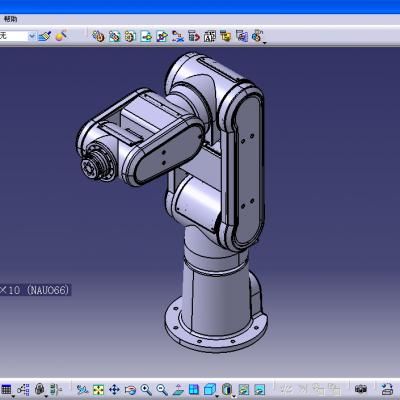Click the third top toolbar icon with yellow gear
The width and height of the screenshot is (400, 400).
tap(130, 36)
